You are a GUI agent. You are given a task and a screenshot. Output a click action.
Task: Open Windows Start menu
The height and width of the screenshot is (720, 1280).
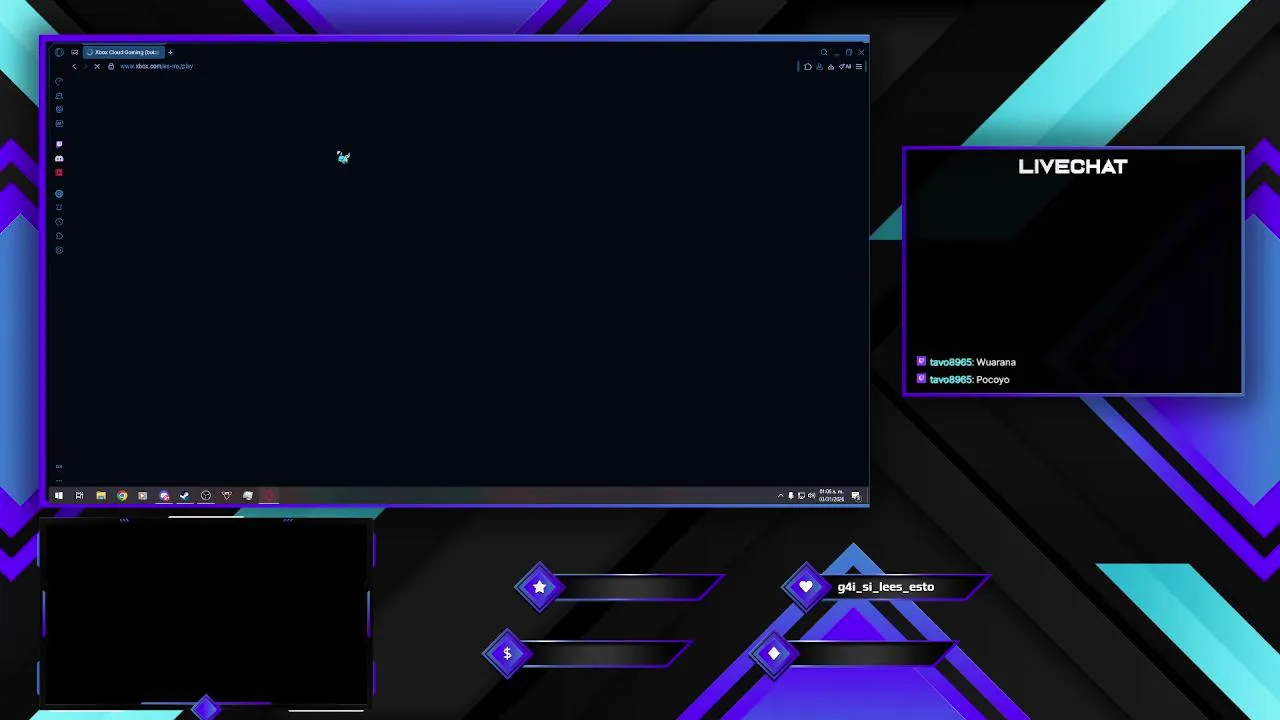(x=59, y=496)
